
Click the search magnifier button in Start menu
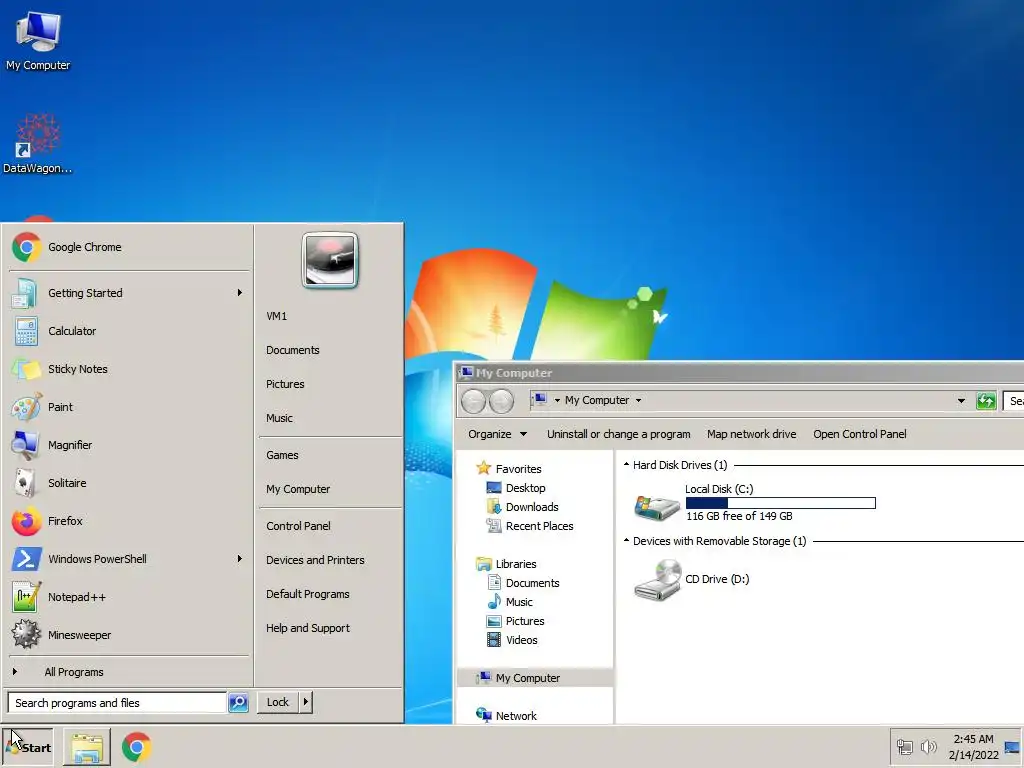click(238, 703)
